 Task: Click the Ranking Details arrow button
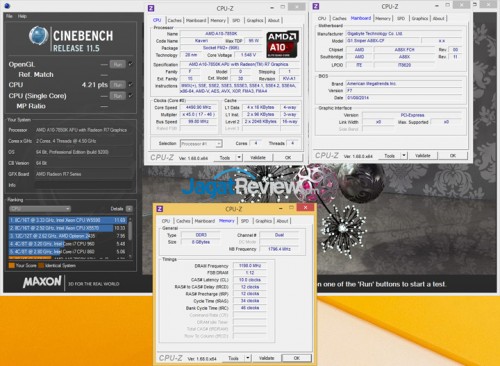129,209
